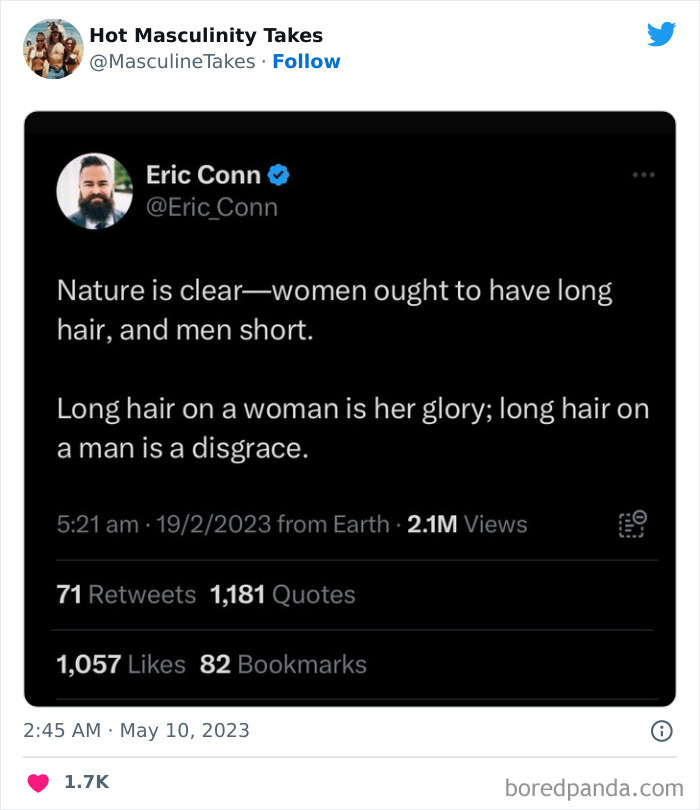
Task: Follow the Hot Masculinity Takes account
Action: tap(307, 61)
